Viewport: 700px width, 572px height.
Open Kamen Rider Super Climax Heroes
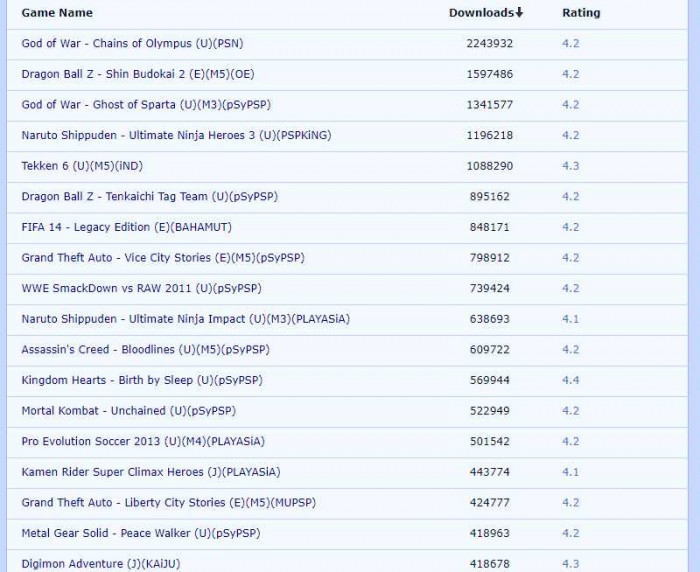(151, 472)
